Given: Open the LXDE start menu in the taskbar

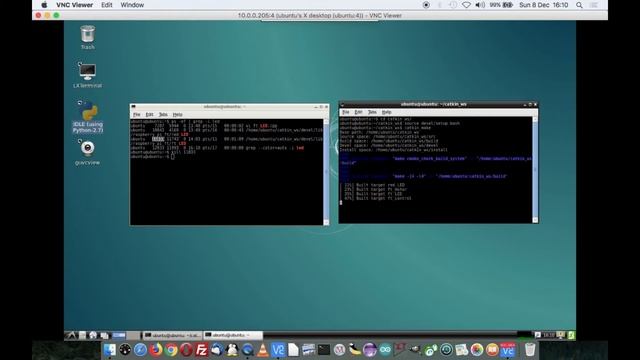Looking at the screenshot, I should click(x=71, y=335).
